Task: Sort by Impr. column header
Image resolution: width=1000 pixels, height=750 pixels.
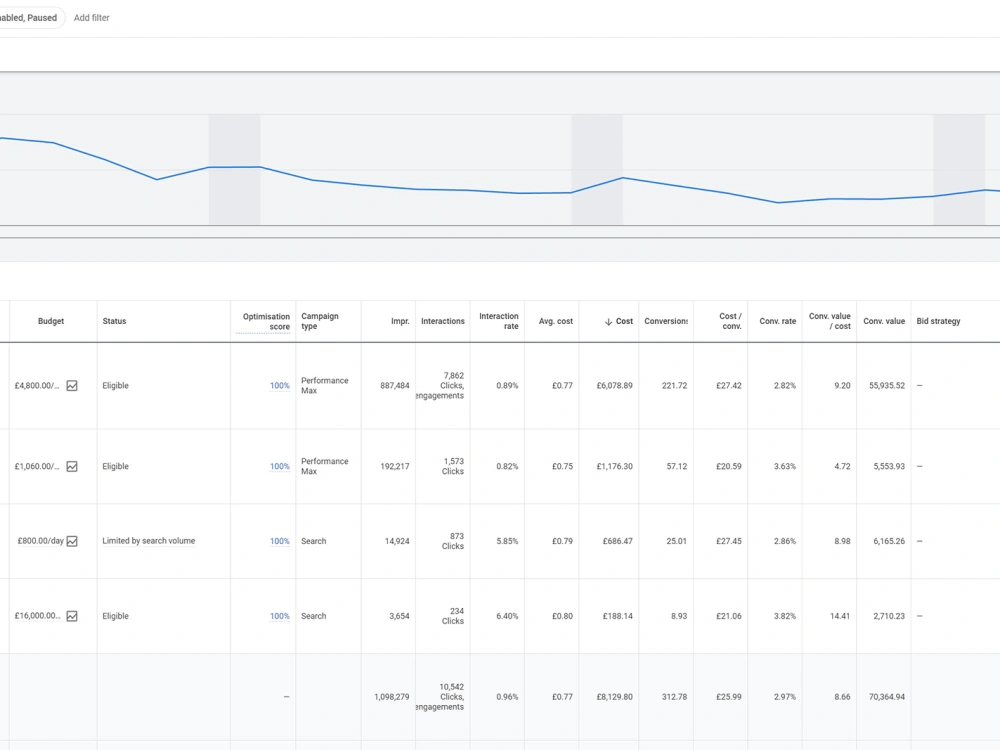Action: coord(400,321)
